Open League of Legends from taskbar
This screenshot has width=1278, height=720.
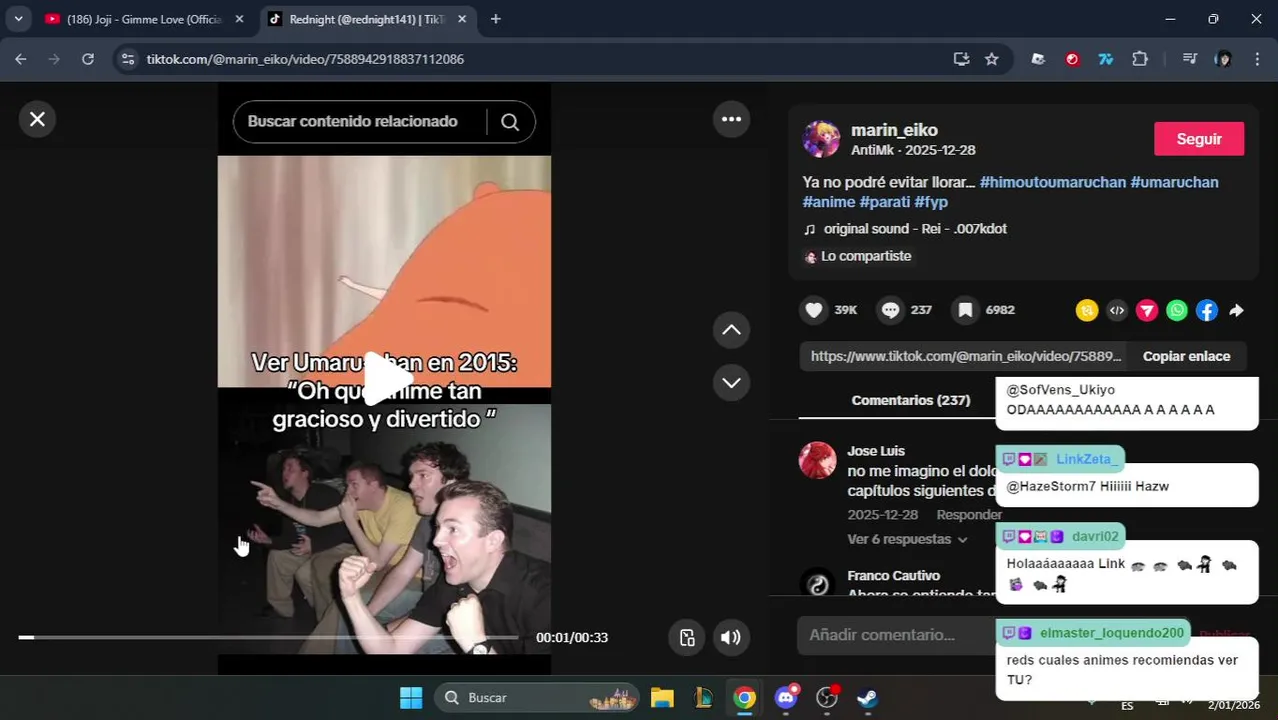(x=703, y=698)
